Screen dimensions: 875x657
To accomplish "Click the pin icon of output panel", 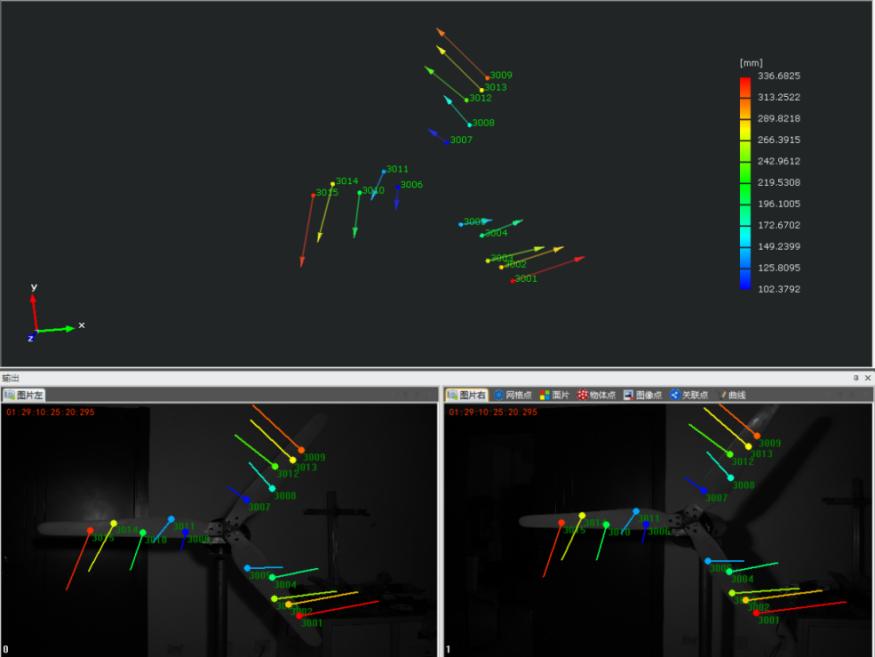I will tap(855, 378).
